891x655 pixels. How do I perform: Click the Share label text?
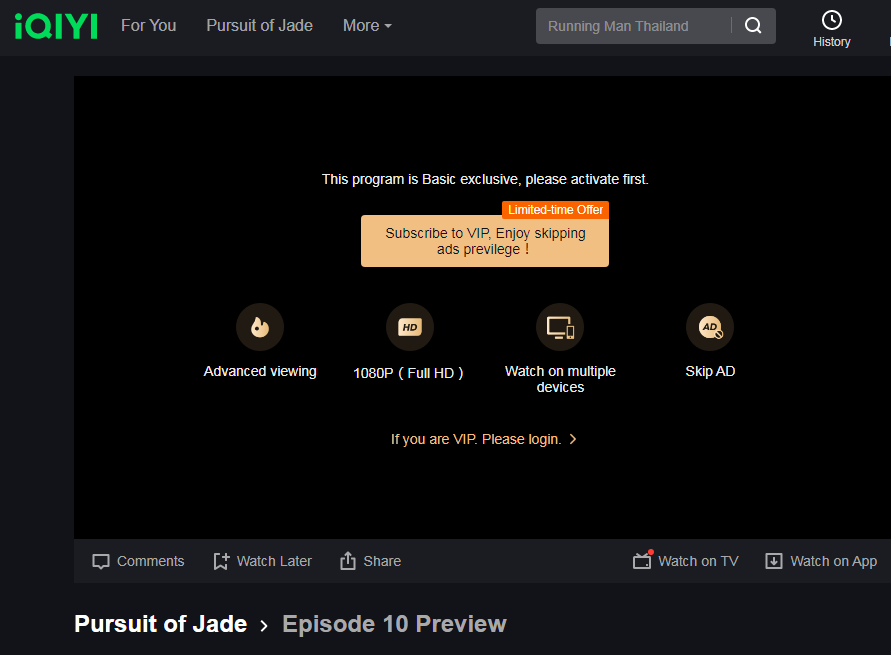(382, 561)
